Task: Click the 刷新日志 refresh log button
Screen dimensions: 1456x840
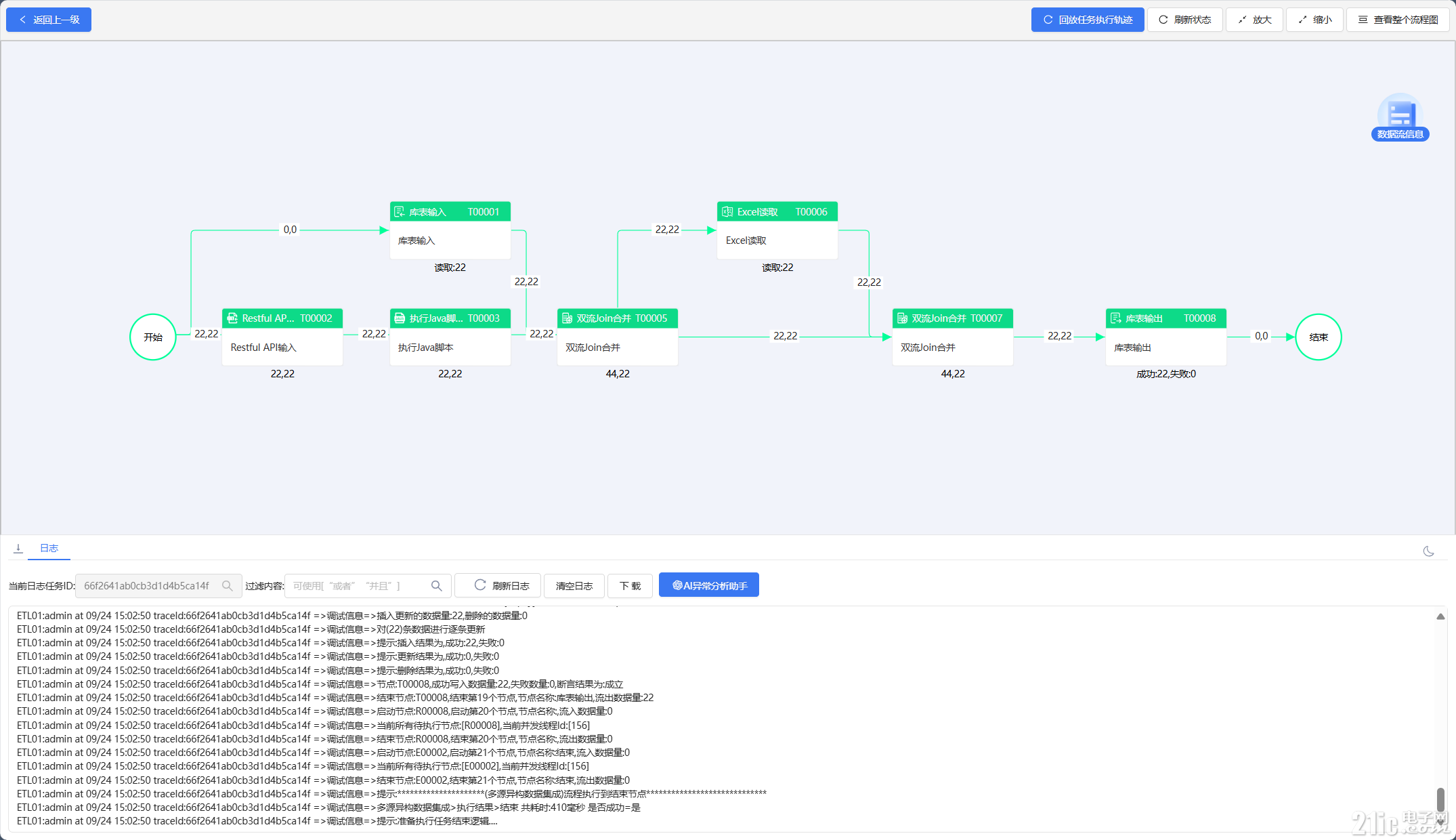Action: (498, 586)
